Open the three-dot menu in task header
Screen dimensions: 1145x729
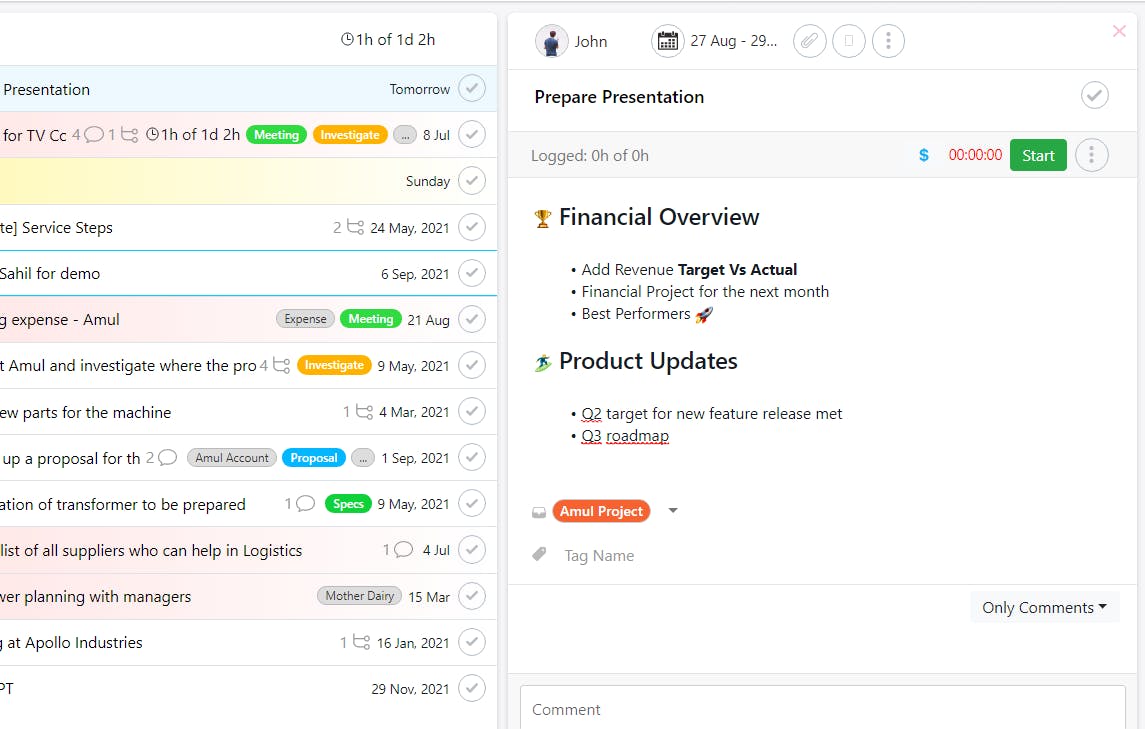point(888,41)
